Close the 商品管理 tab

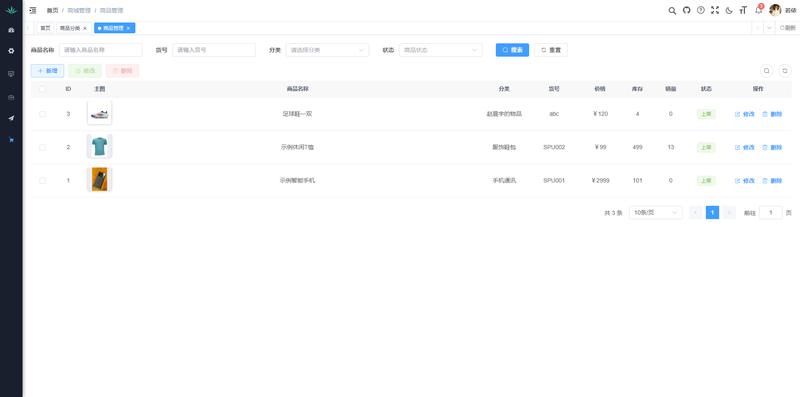128,28
